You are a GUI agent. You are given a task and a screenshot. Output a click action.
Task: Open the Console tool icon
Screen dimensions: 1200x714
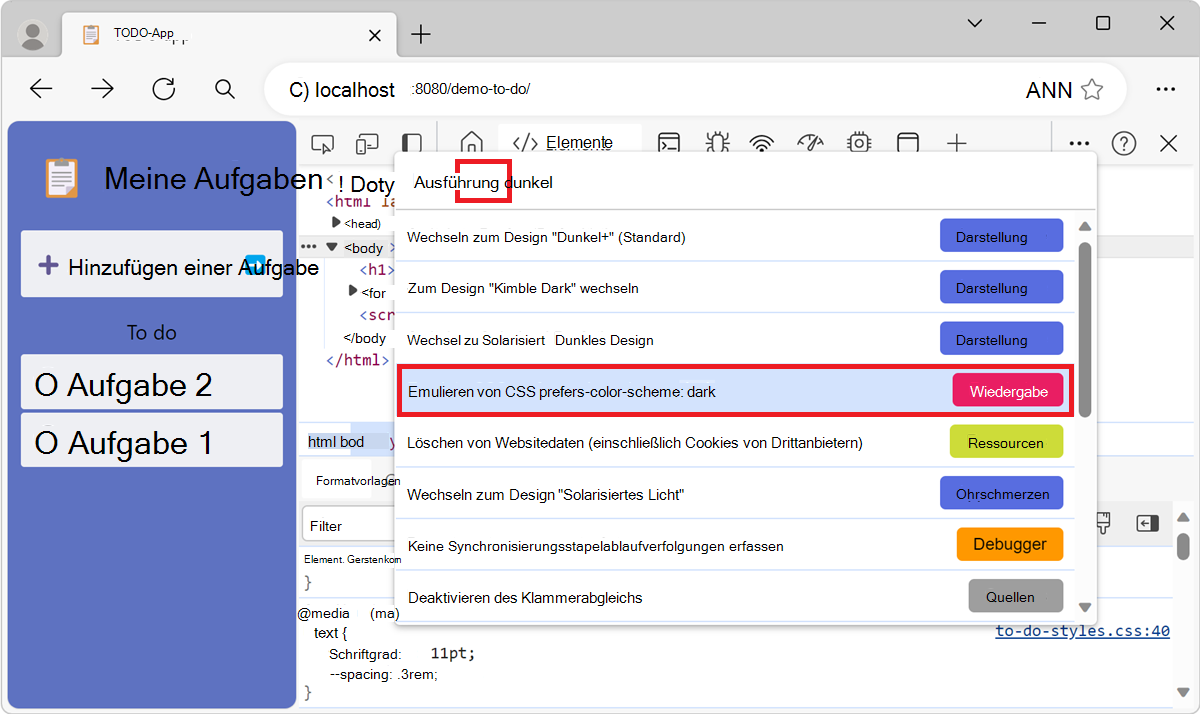pyautogui.click(x=669, y=144)
